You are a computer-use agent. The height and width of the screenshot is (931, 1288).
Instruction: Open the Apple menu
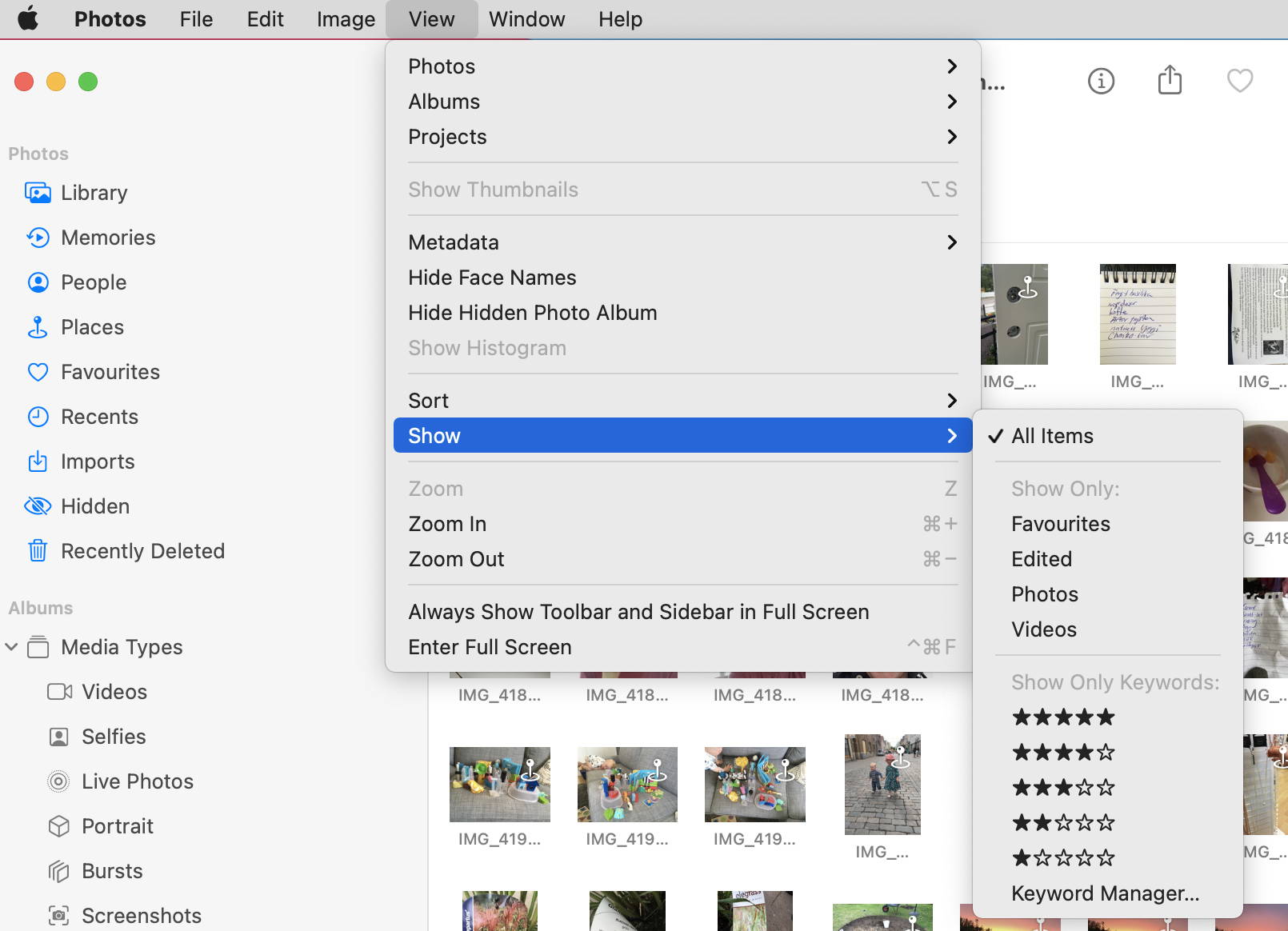click(28, 18)
